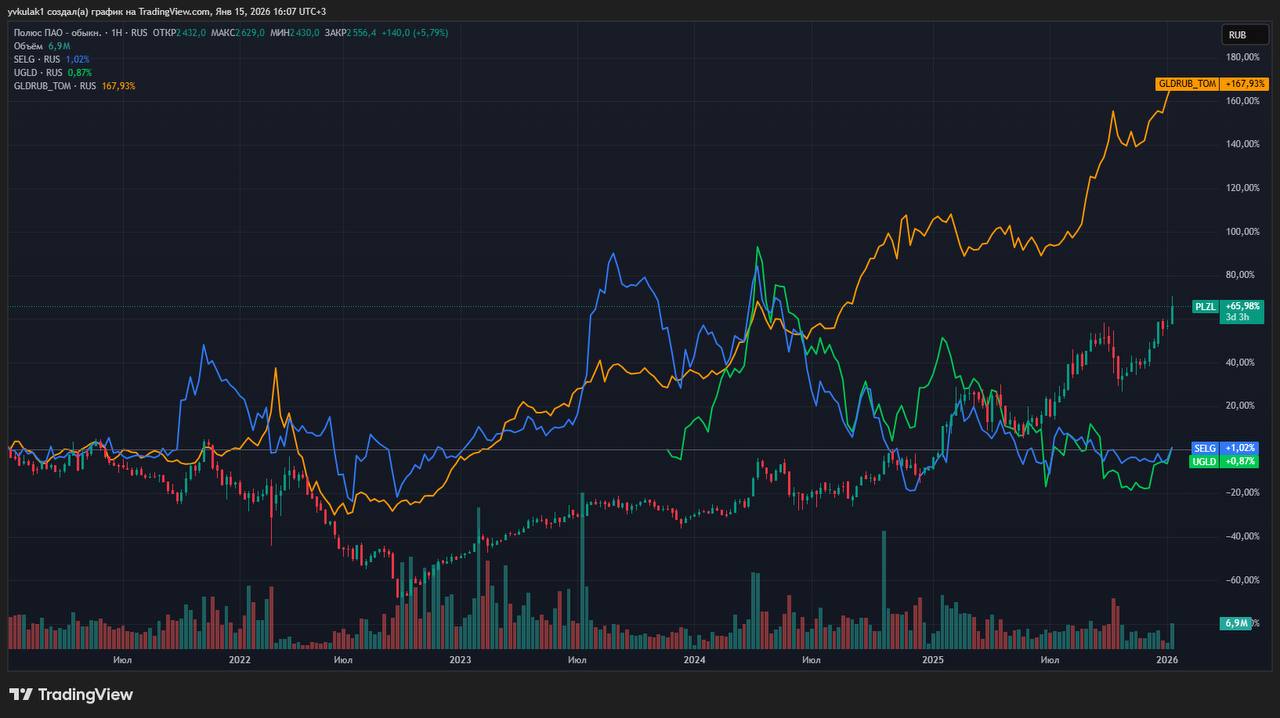Click the 2024 label on time axis
The height and width of the screenshot is (718, 1280).
[694, 660]
